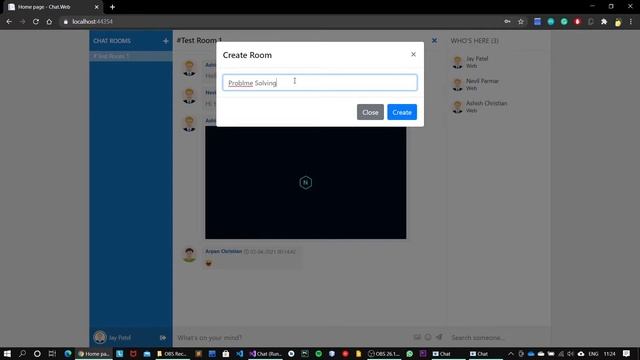
Task: Open the browser extensions puzzle icon
Action: (x=604, y=22)
